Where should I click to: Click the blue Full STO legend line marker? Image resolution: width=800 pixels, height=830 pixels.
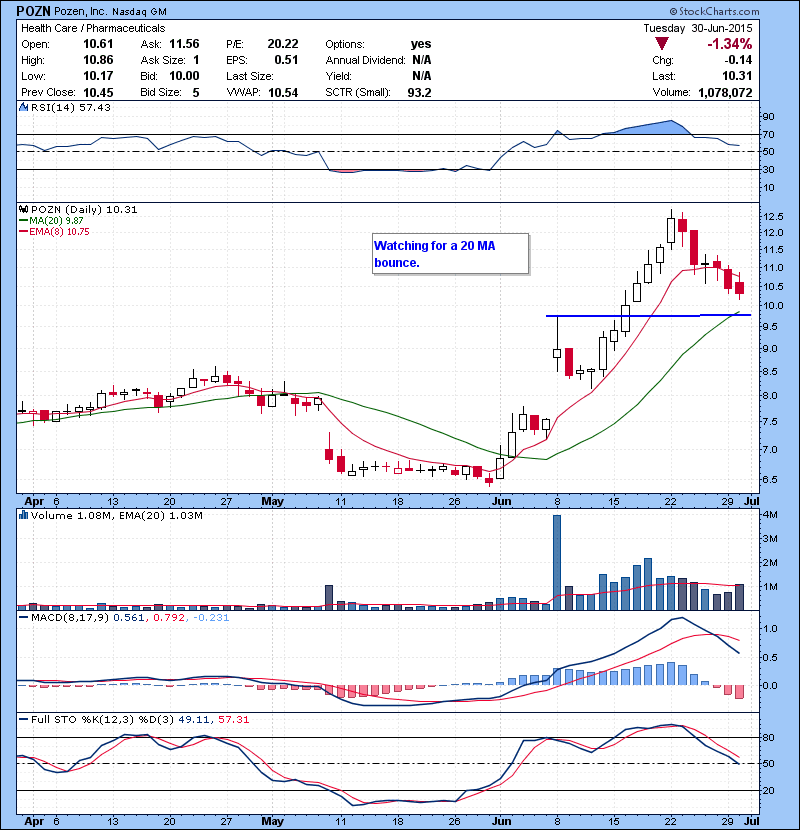(x=24, y=719)
